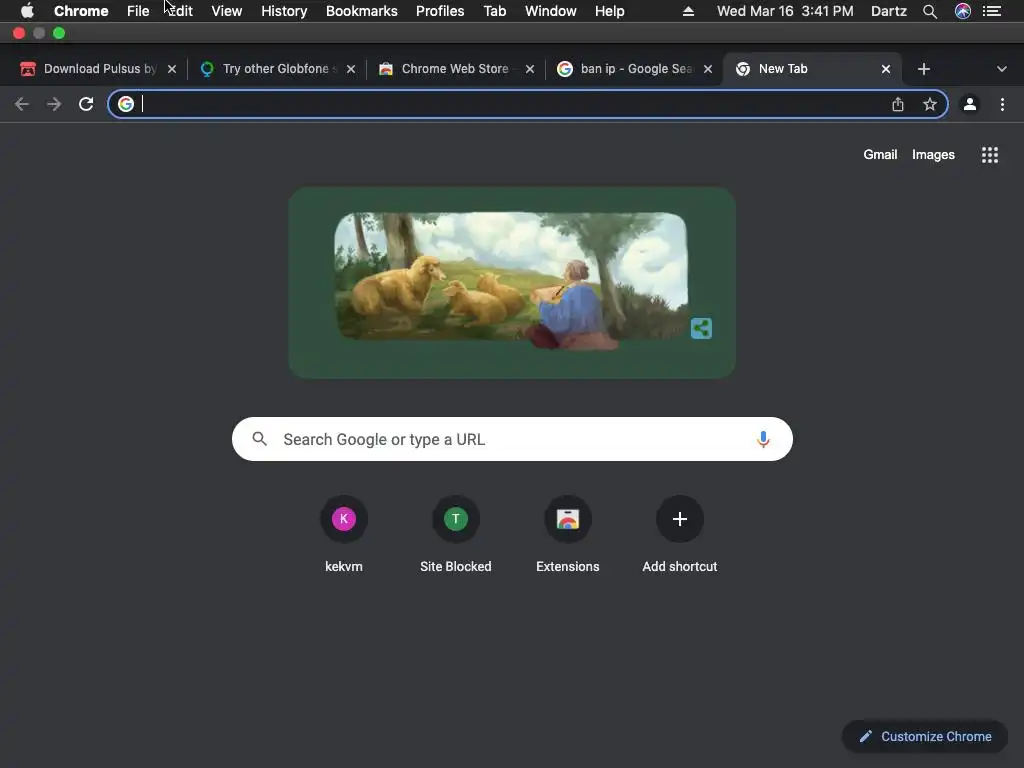
Task: Open a new tab with the plus button
Action: (923, 69)
